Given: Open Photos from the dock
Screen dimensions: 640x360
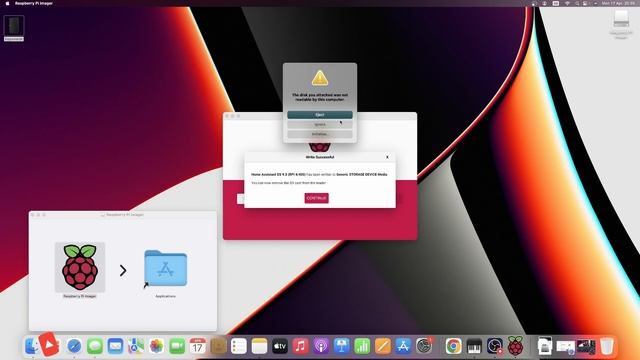Looking at the screenshot, I should 156,346.
